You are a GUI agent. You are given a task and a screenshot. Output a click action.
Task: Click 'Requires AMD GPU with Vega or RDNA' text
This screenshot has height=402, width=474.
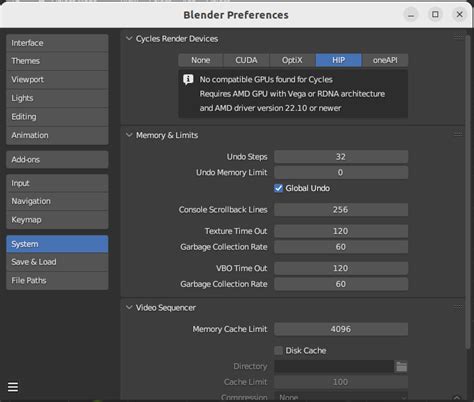pos(292,94)
